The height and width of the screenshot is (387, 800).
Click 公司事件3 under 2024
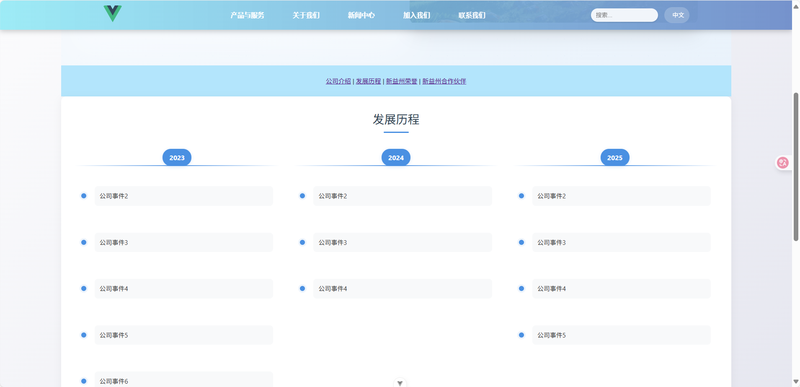coord(403,242)
